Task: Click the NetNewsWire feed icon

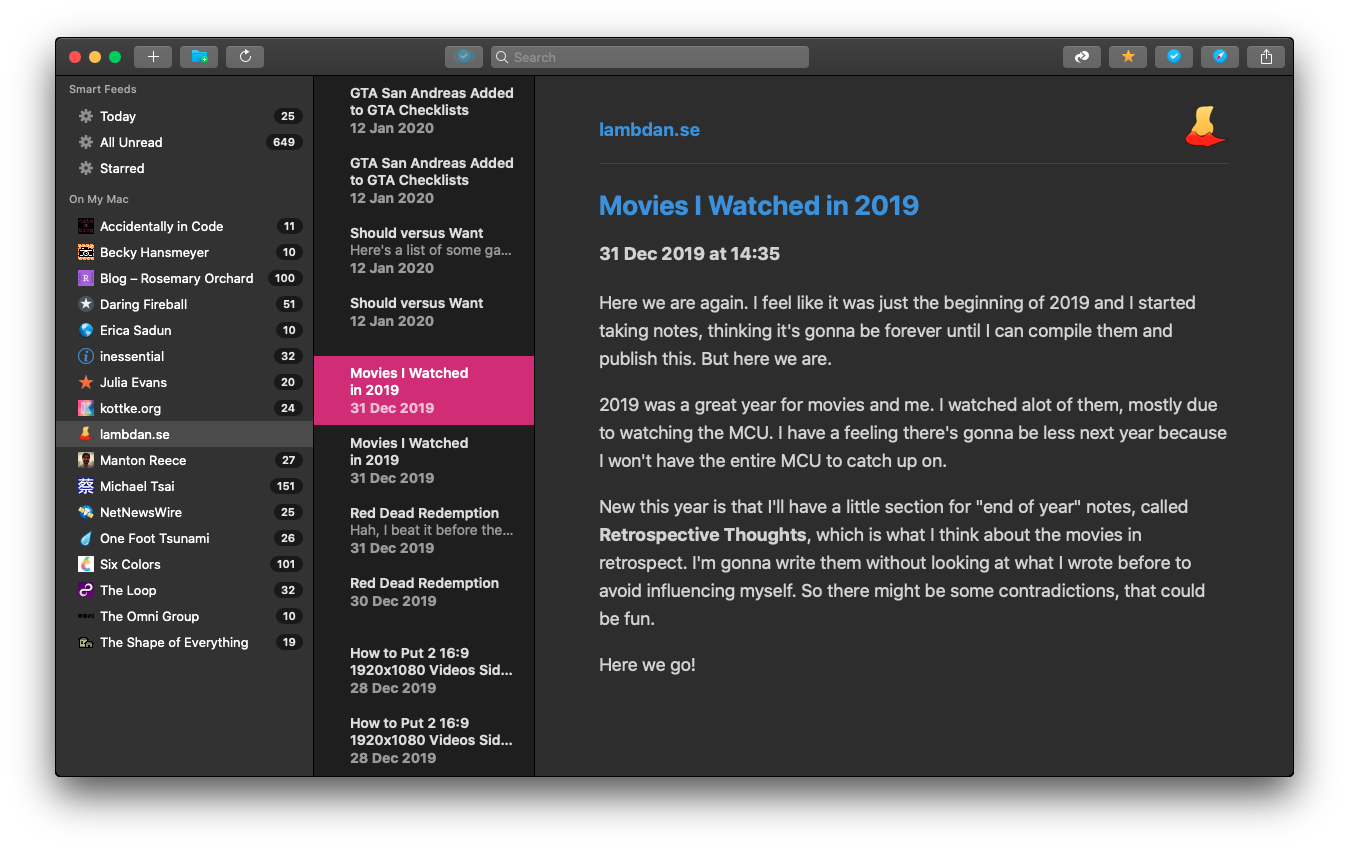Action: coord(86,512)
